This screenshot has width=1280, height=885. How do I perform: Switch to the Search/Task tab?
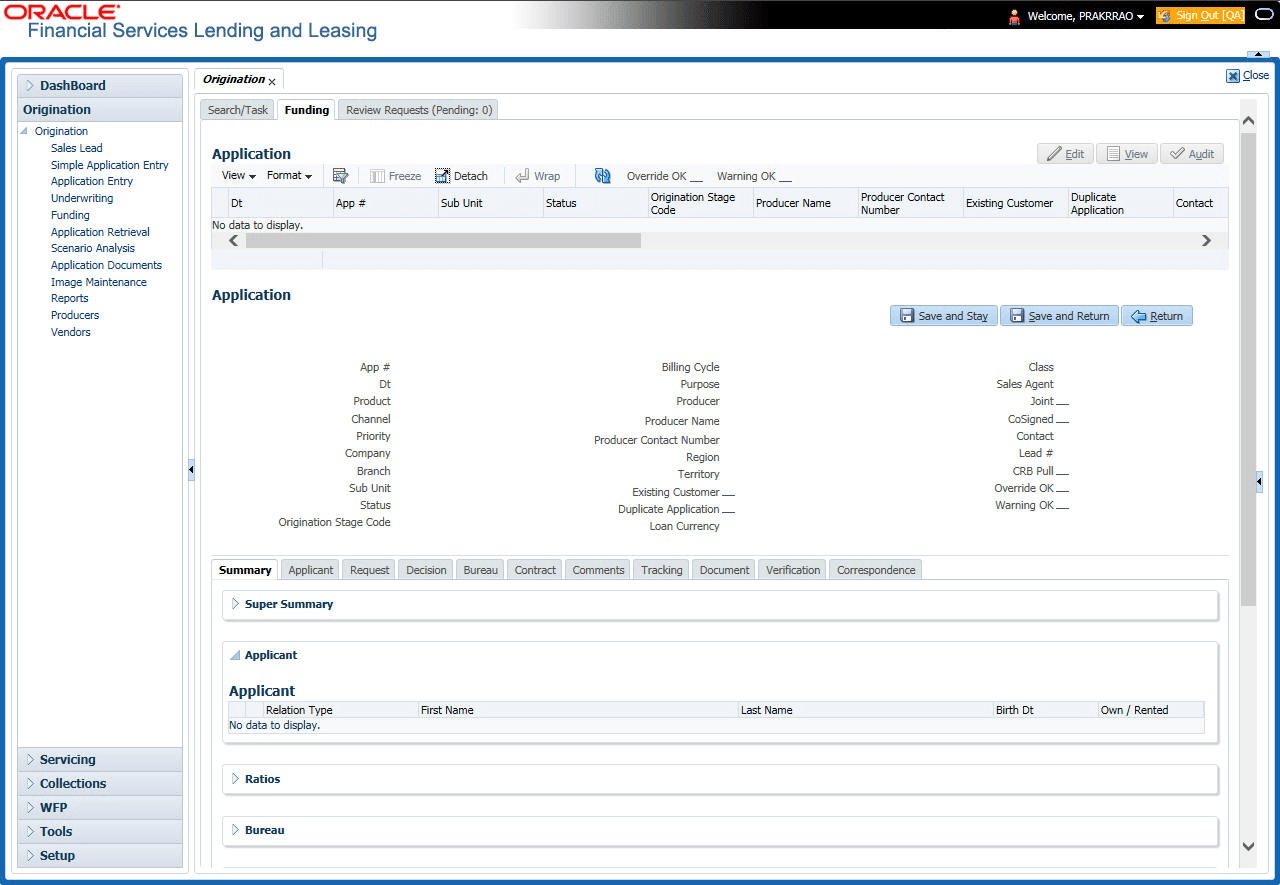238,110
